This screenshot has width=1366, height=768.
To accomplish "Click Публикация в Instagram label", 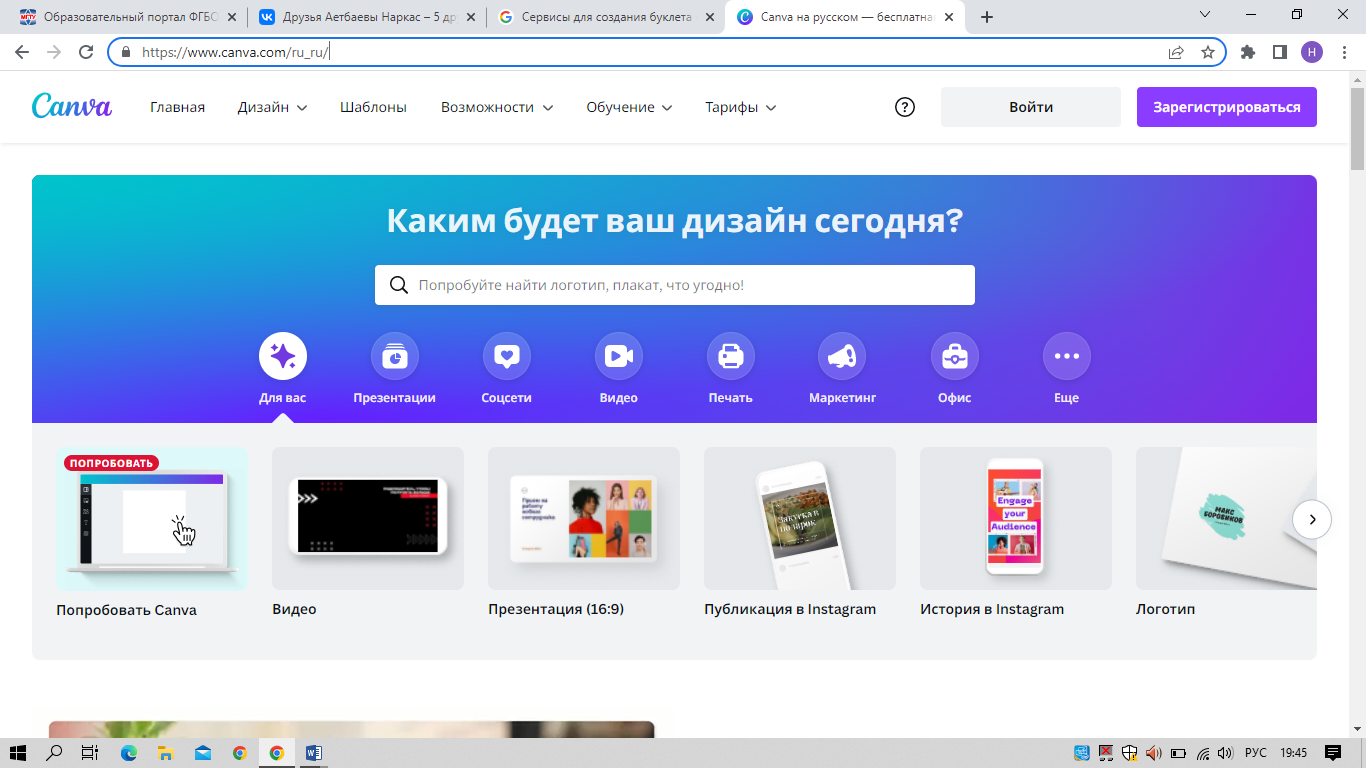I will click(x=790, y=609).
